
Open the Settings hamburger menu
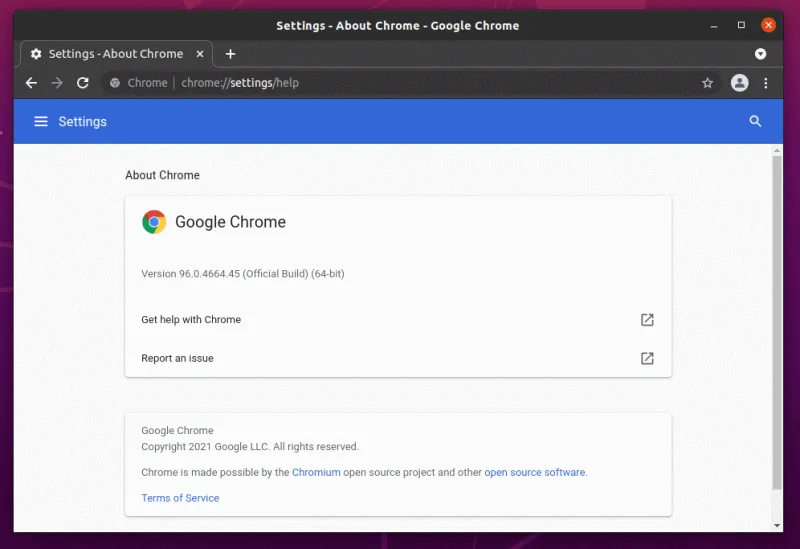click(x=41, y=121)
